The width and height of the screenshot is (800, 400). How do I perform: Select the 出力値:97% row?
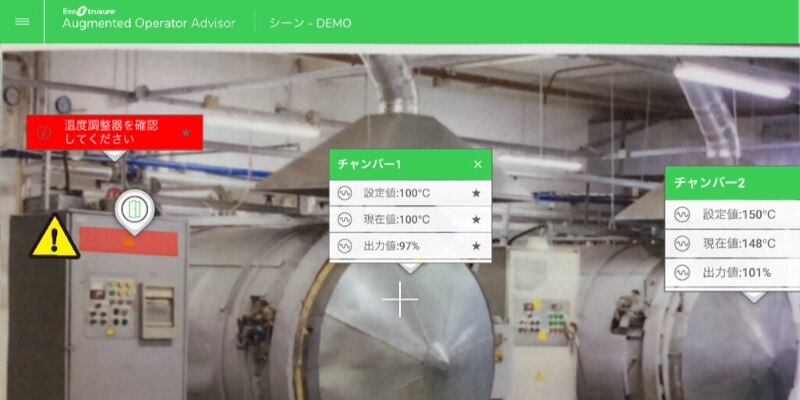click(410, 246)
